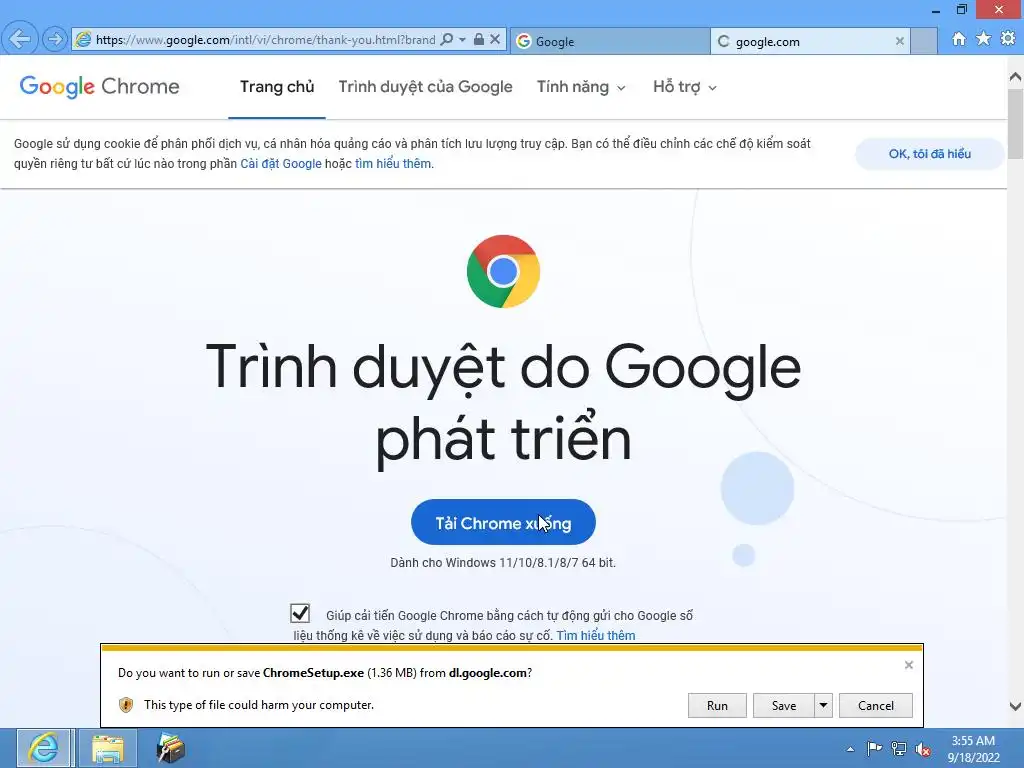Click the security shield warning icon
The image size is (1024, 768).
point(126,705)
